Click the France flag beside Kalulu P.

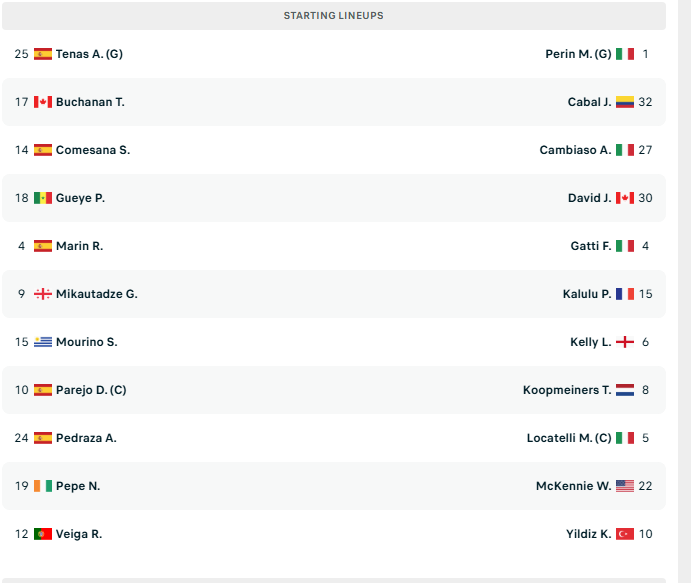625,294
